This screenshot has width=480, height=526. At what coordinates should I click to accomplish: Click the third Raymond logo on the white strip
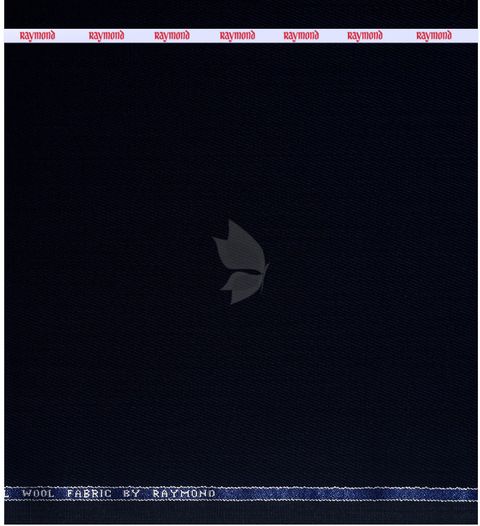[x=172, y=36]
